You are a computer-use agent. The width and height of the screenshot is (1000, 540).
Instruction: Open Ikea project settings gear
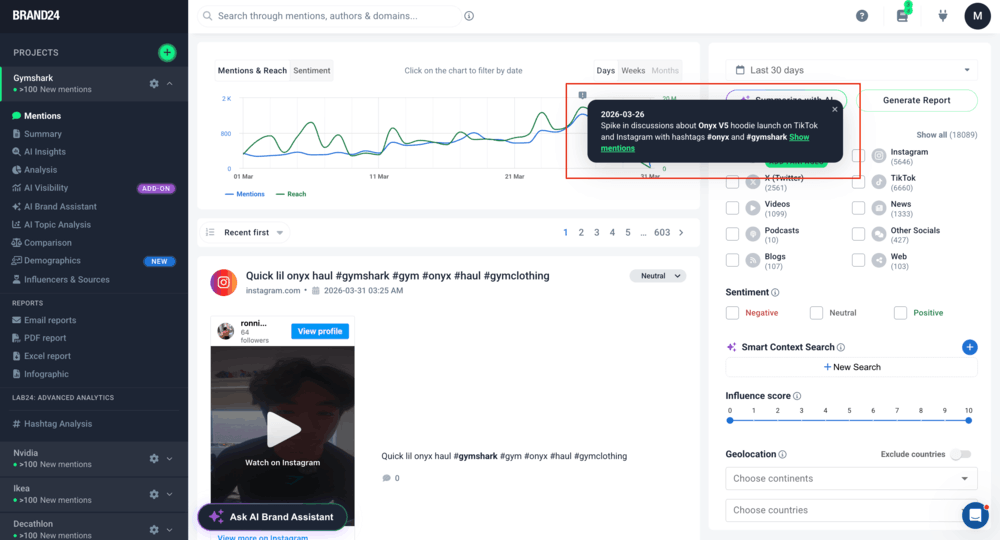(x=154, y=494)
